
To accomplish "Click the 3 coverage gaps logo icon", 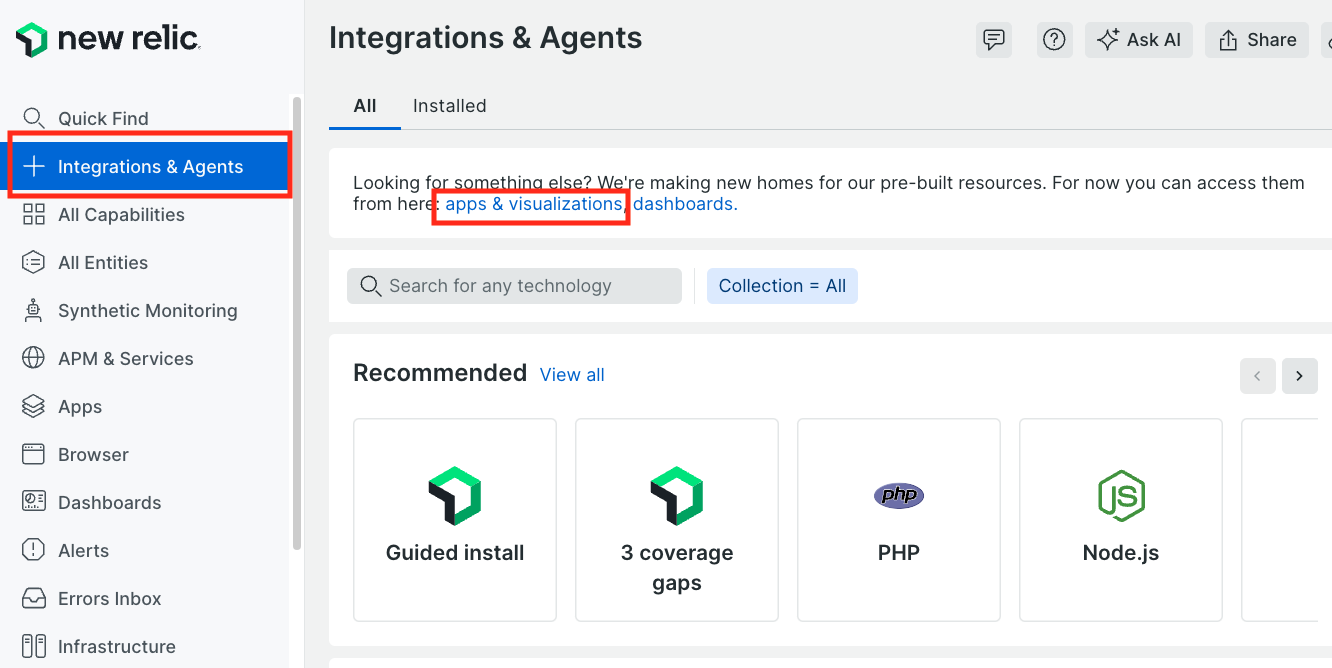I will [x=677, y=496].
